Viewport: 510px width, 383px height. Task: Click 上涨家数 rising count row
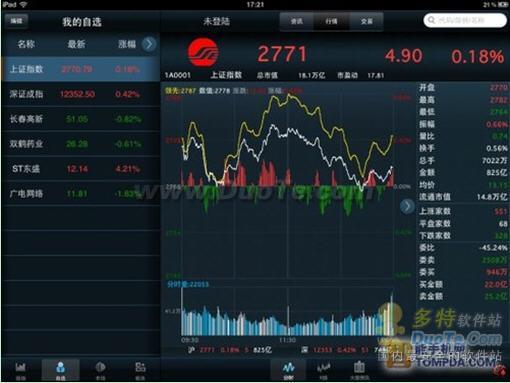click(x=463, y=211)
